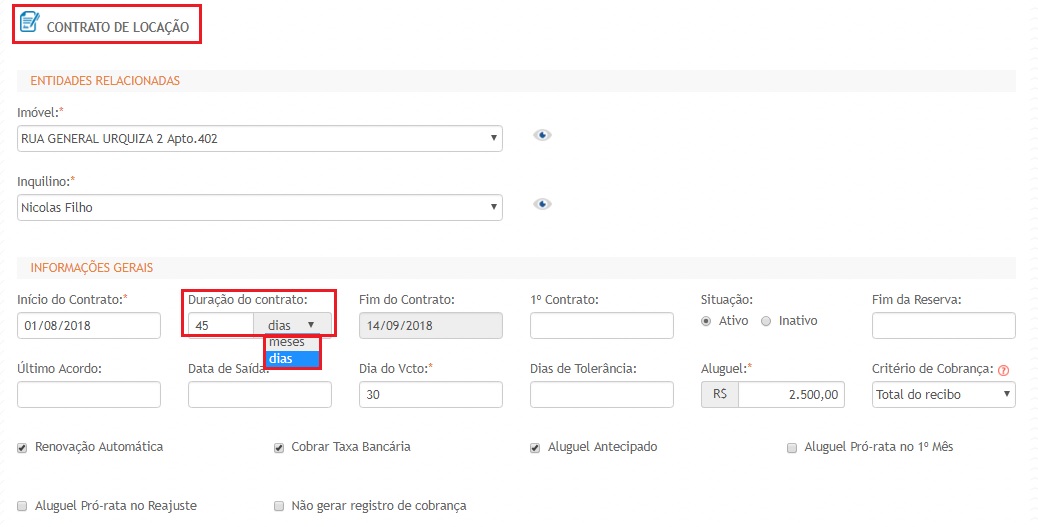Viewport: 1038px width, 527px height.
Task: Click the Início do Contrato date field
Action: (x=89, y=326)
